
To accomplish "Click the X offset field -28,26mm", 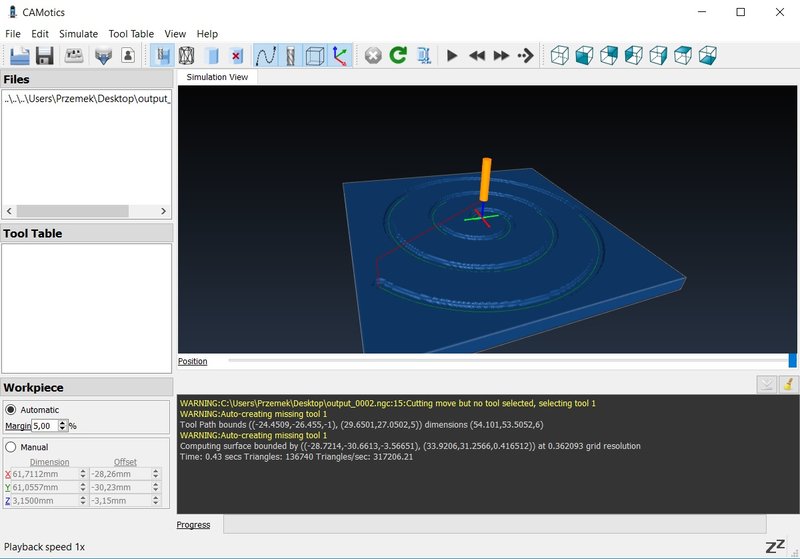I will point(120,474).
